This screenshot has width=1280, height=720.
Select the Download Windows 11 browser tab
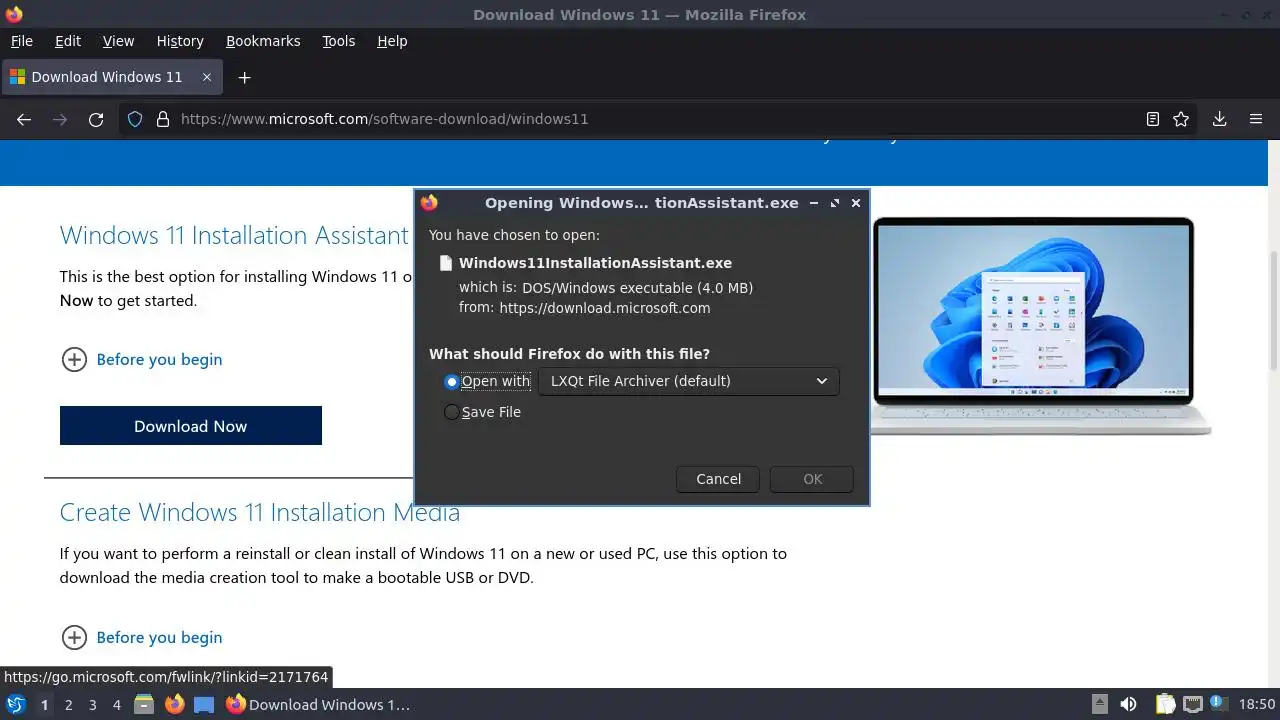pos(110,77)
